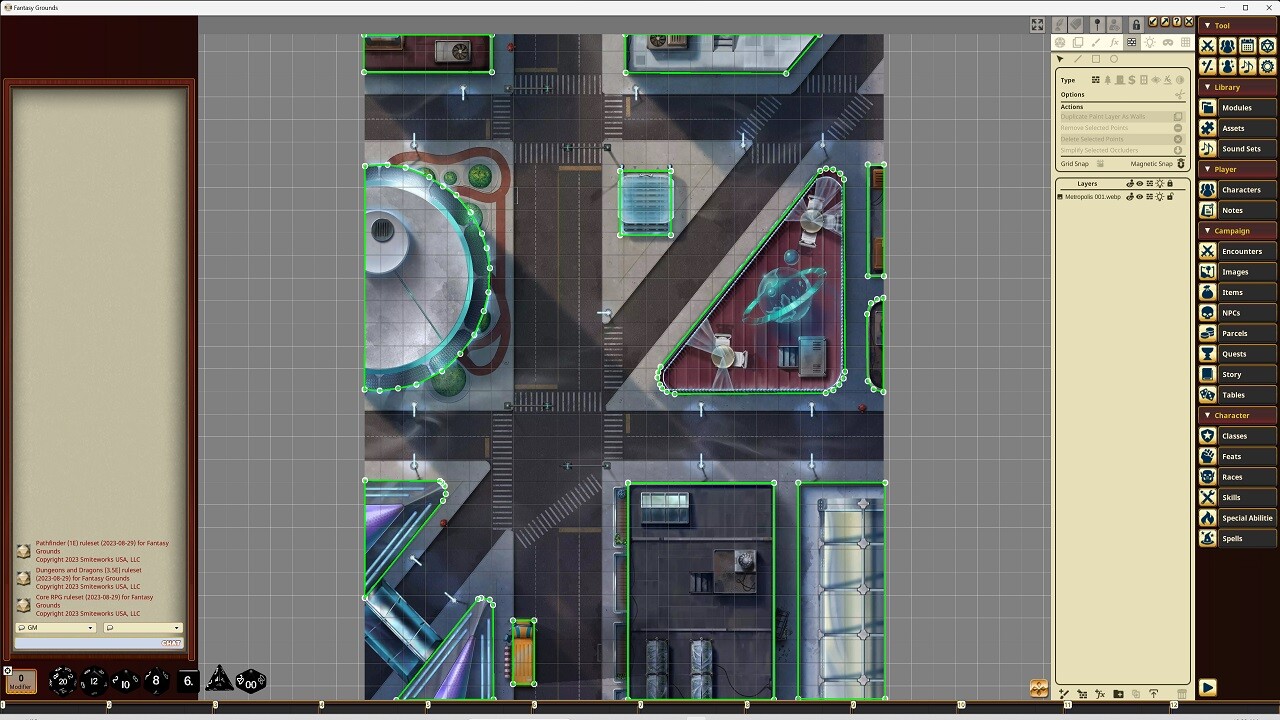Toggle visibility of Metropolis 001.webp layer
Viewport: 1280px width, 720px height.
click(1139, 197)
